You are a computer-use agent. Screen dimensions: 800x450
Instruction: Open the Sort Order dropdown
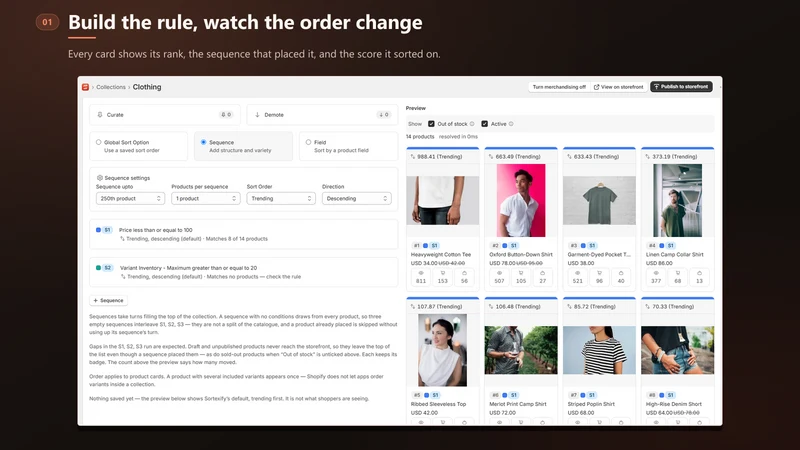[x=281, y=198]
